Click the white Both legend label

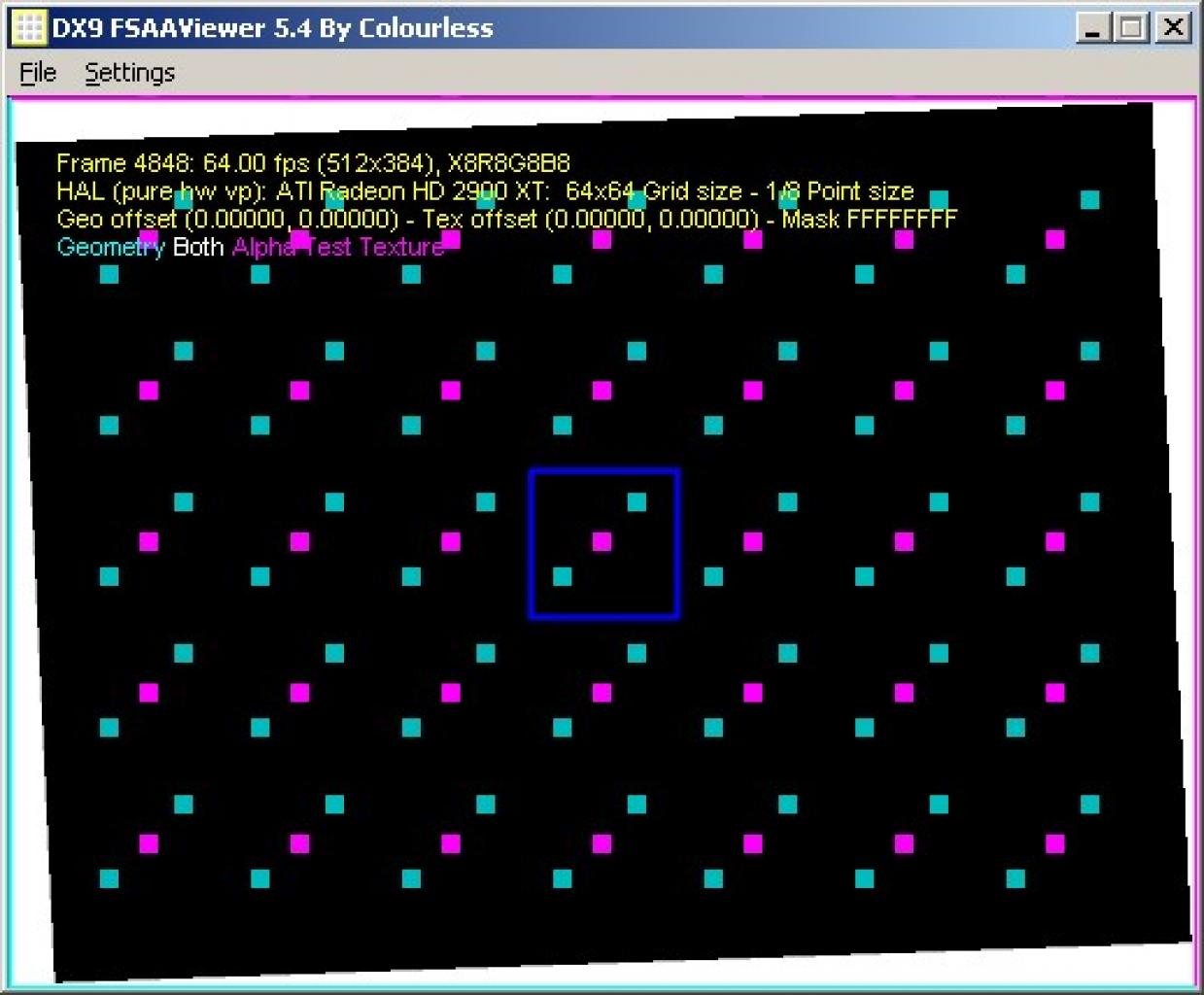click(198, 247)
